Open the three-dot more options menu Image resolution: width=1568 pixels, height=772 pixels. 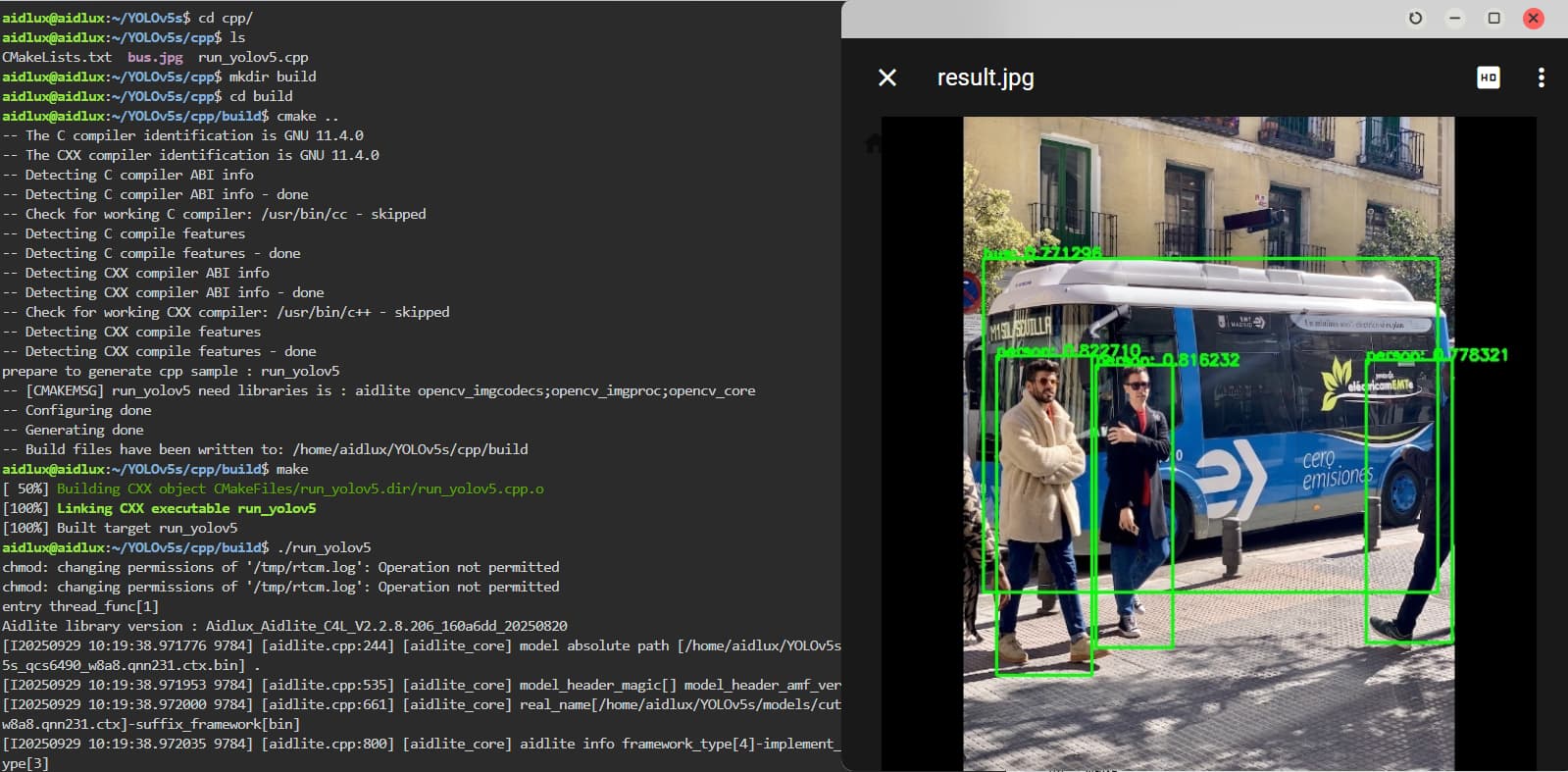click(1541, 77)
